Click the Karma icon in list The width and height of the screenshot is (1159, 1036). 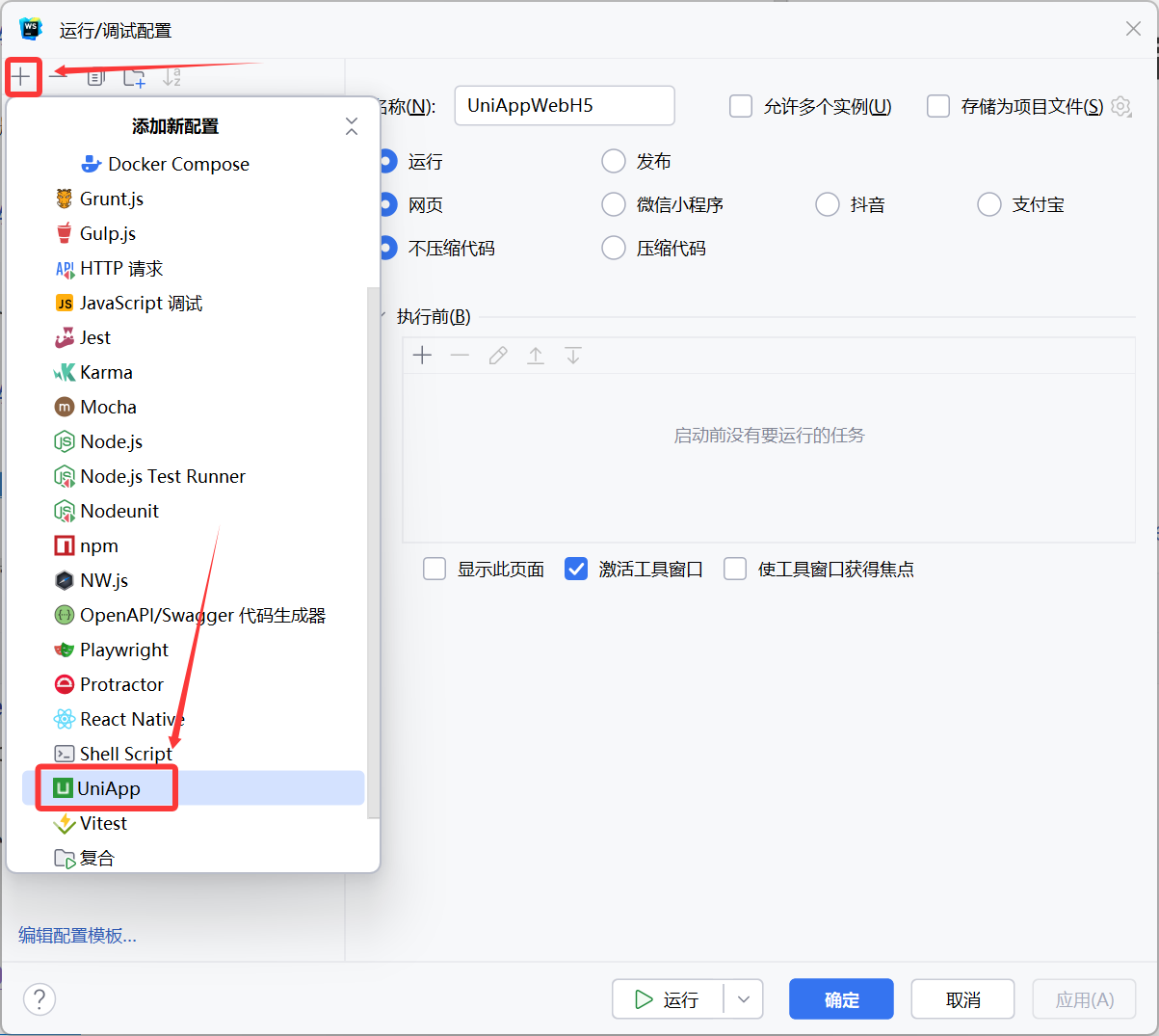65,372
